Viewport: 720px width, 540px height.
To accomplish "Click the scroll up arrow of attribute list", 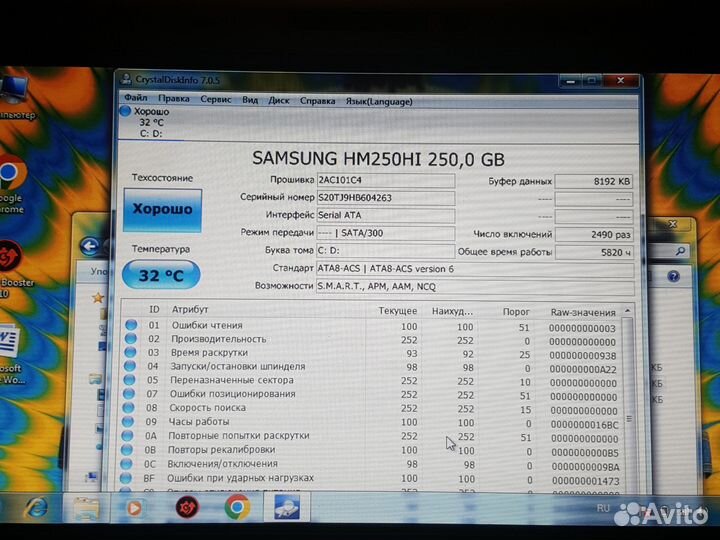I will 627,311.
